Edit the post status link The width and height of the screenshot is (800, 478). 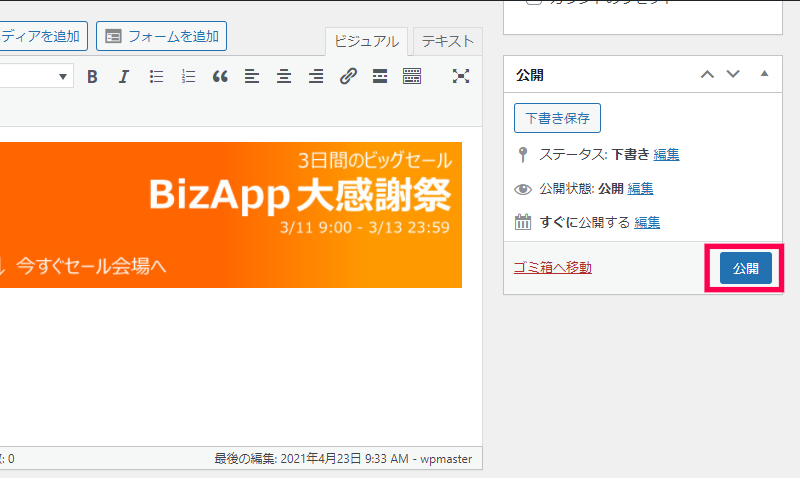point(666,155)
